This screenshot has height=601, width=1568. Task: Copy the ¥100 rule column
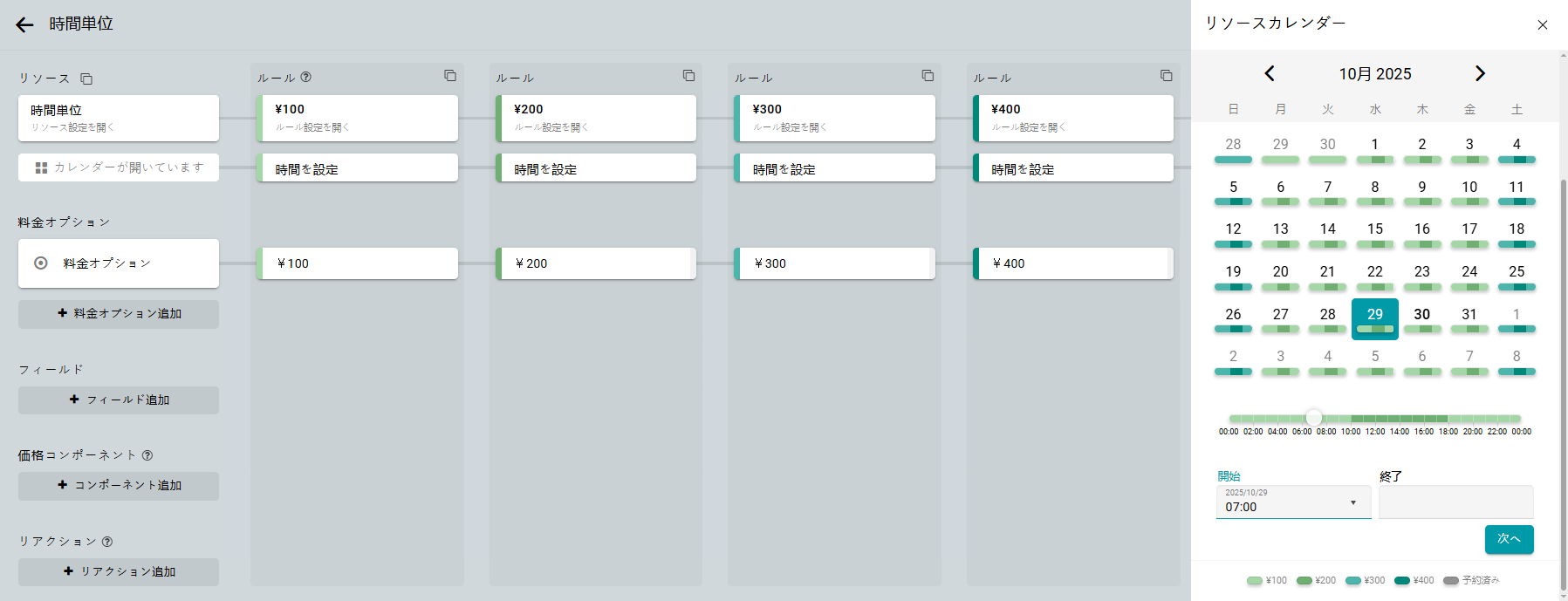pyautogui.click(x=450, y=76)
